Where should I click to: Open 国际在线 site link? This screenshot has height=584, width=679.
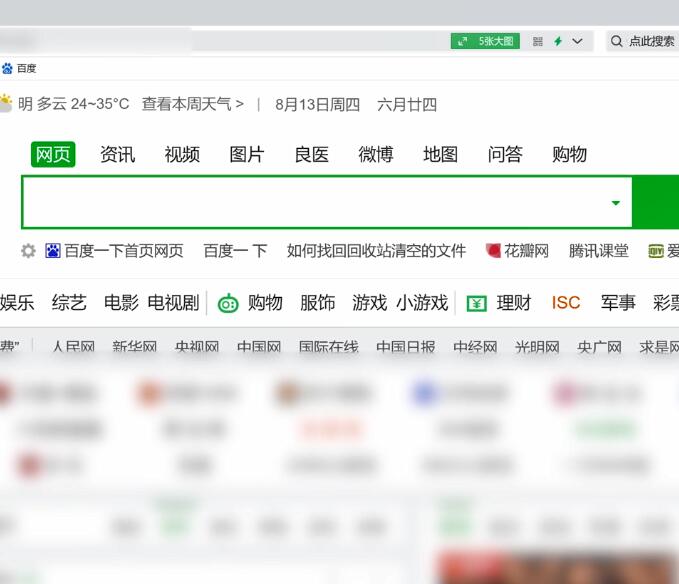(x=329, y=346)
